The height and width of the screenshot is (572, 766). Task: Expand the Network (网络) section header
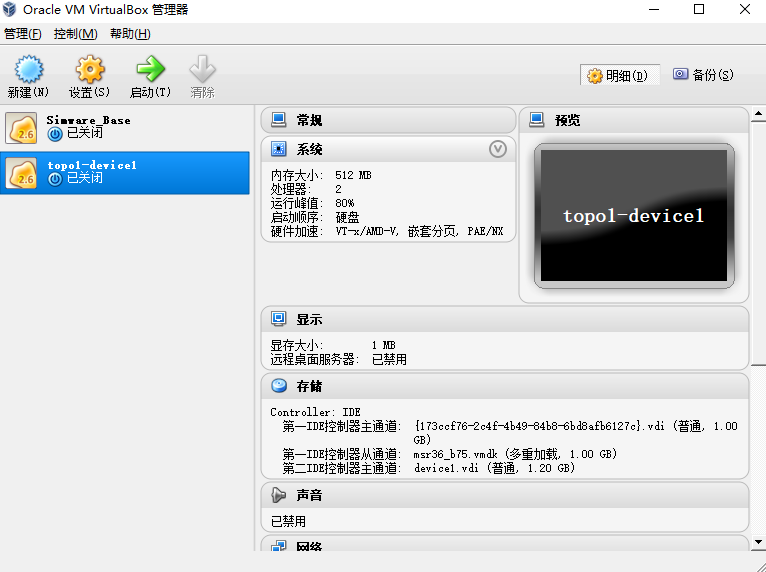point(310,545)
